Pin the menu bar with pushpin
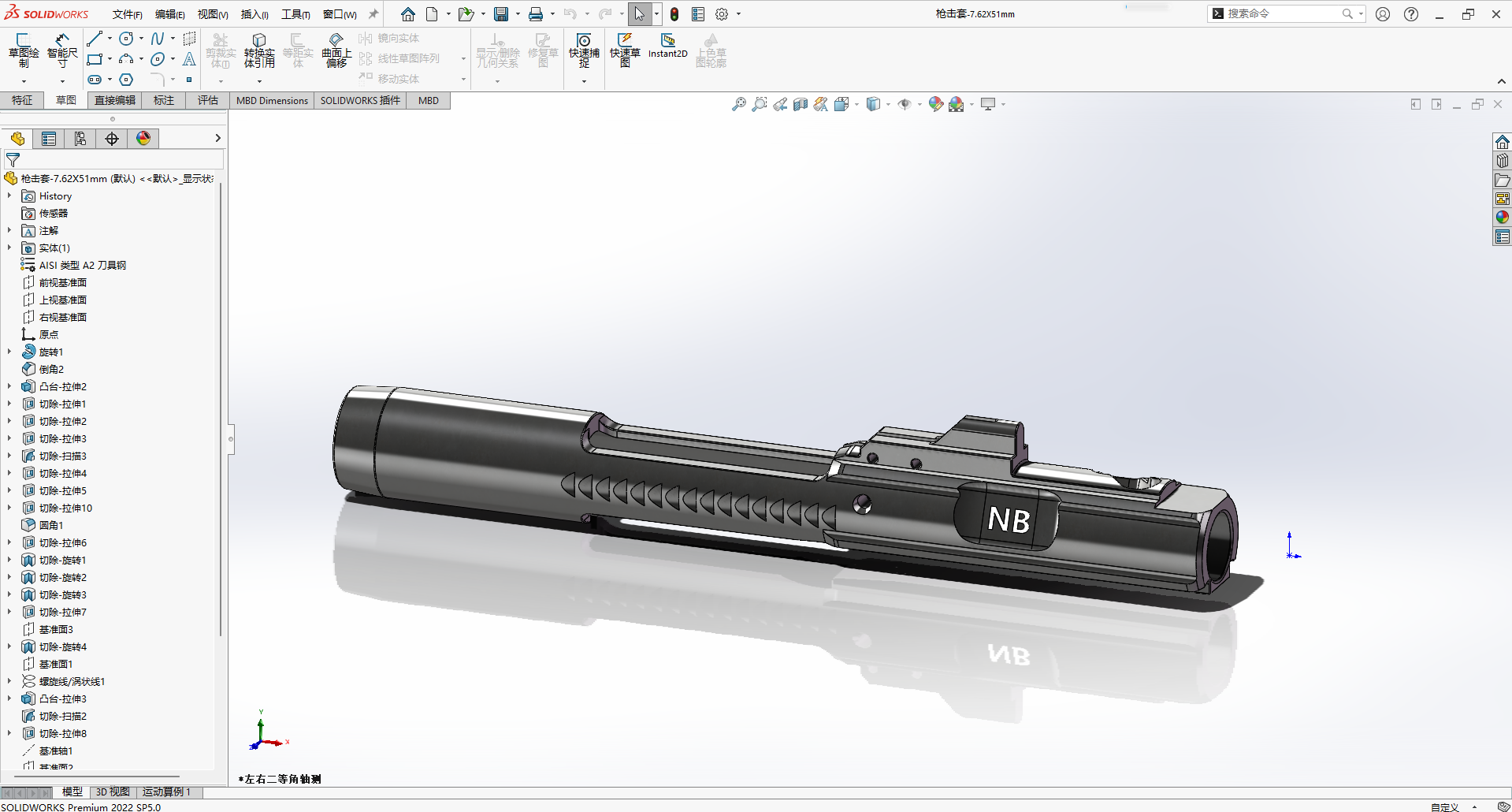This screenshot has height=812, width=1512. pyautogui.click(x=373, y=14)
